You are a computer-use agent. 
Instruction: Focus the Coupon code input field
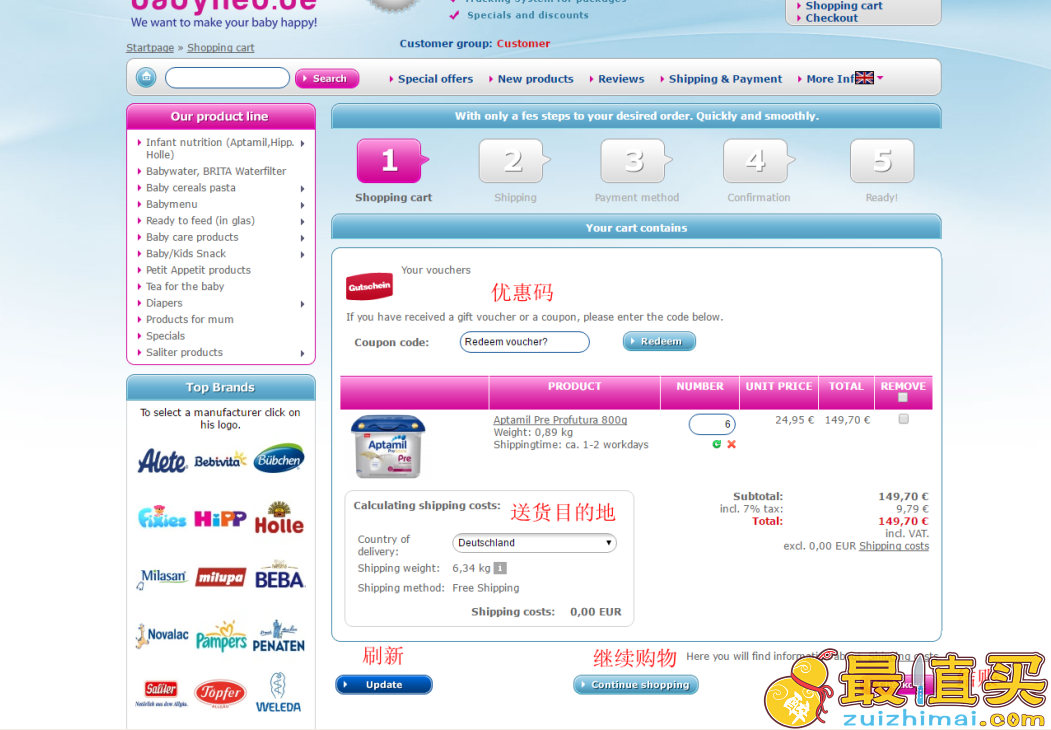[524, 342]
